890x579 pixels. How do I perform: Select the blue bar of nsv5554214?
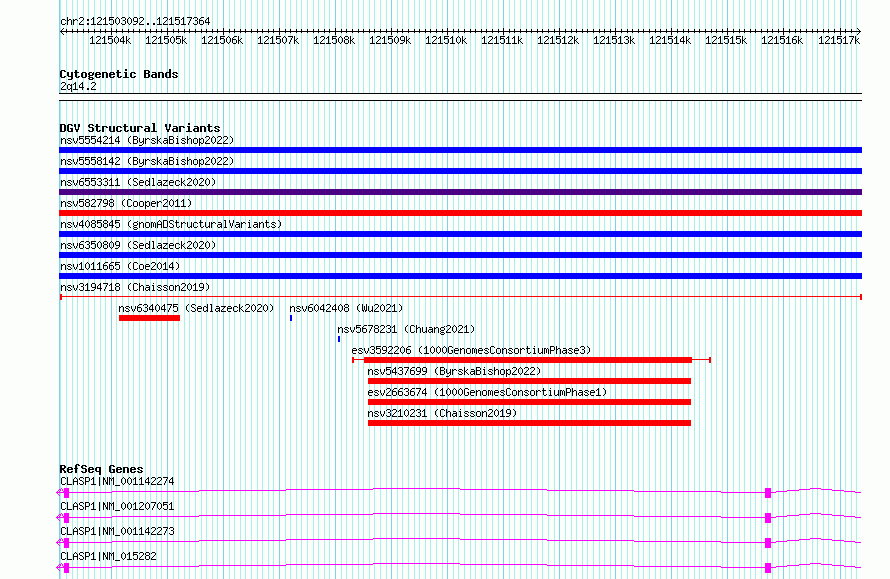pyautogui.click(x=460, y=150)
